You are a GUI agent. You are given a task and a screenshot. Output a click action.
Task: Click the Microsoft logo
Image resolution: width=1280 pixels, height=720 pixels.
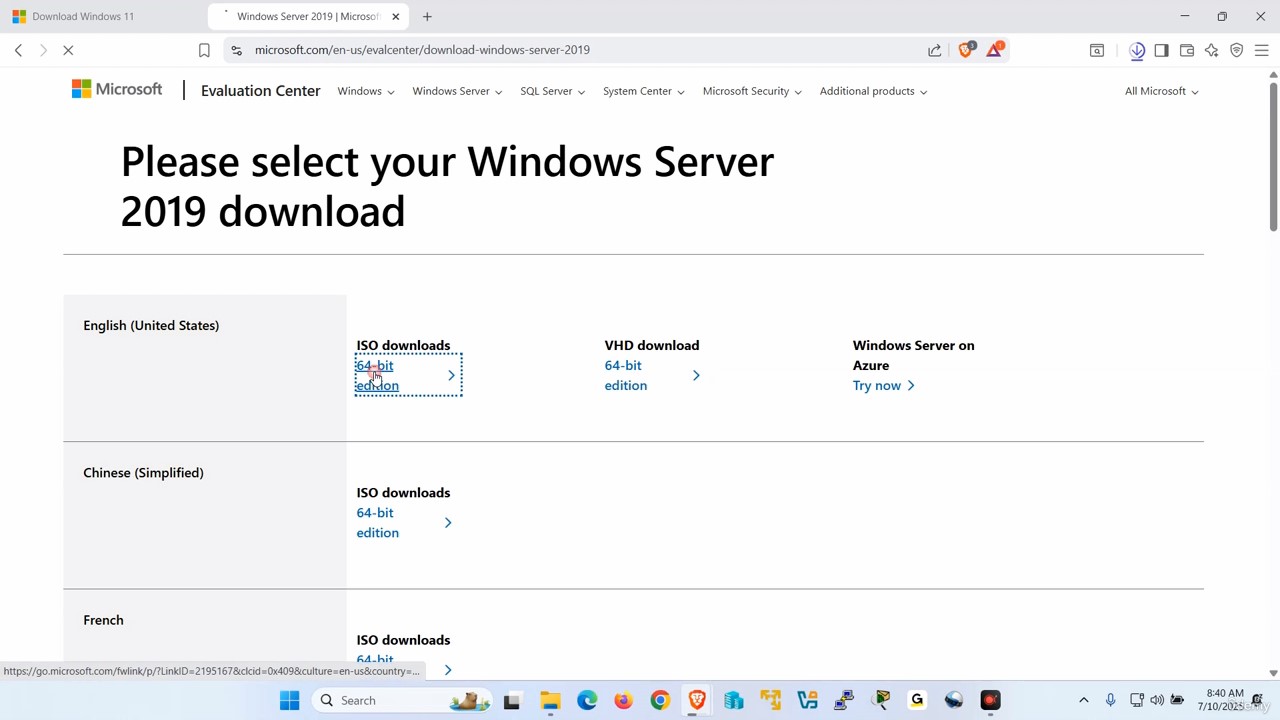point(117,90)
